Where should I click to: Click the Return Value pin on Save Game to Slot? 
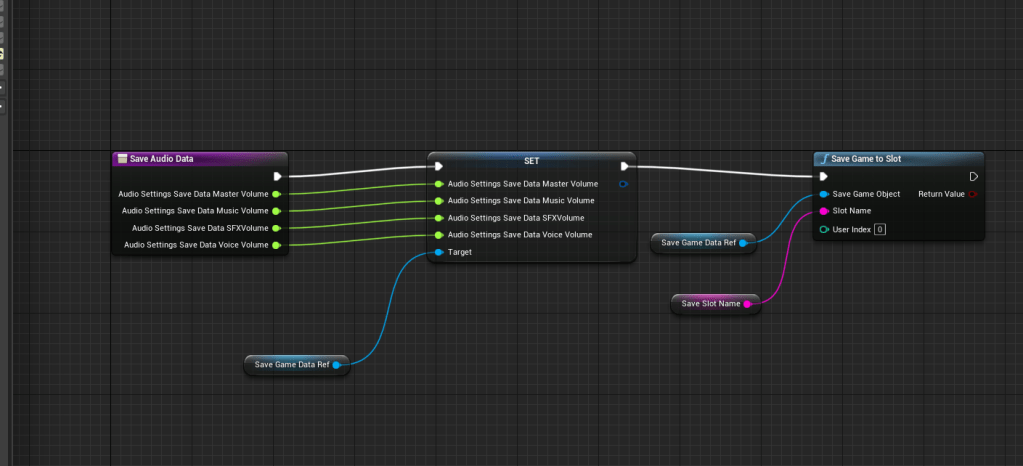(973, 194)
